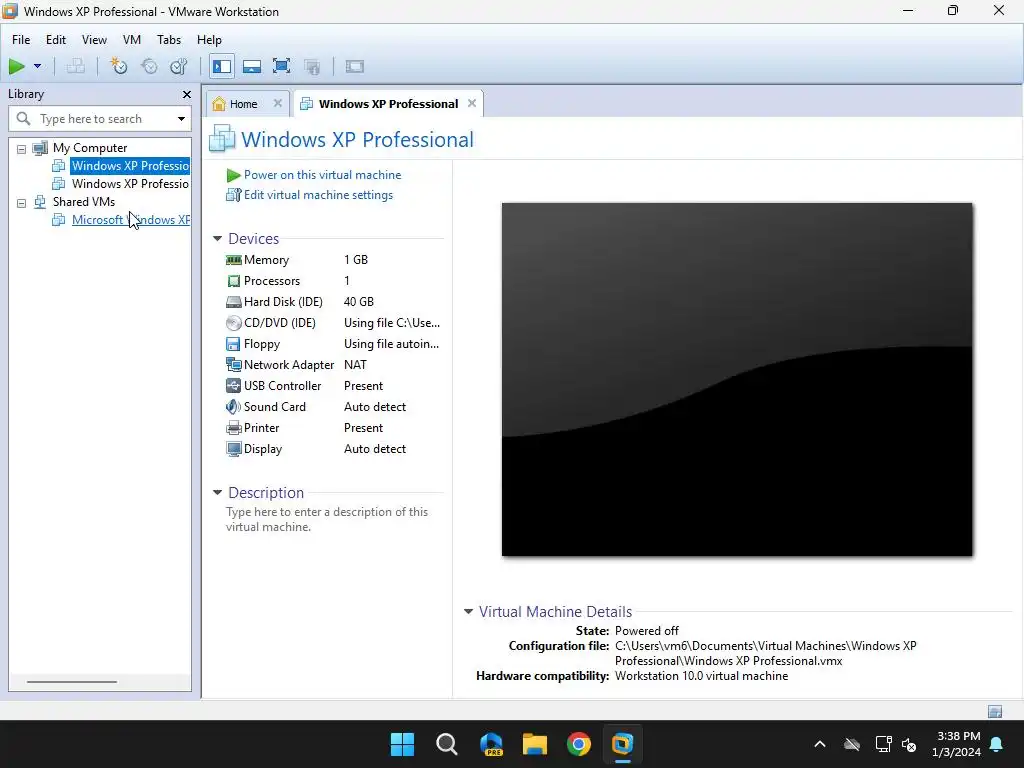This screenshot has width=1024, height=768.
Task: Click the Unity mode toolbar icon
Action: (312, 66)
